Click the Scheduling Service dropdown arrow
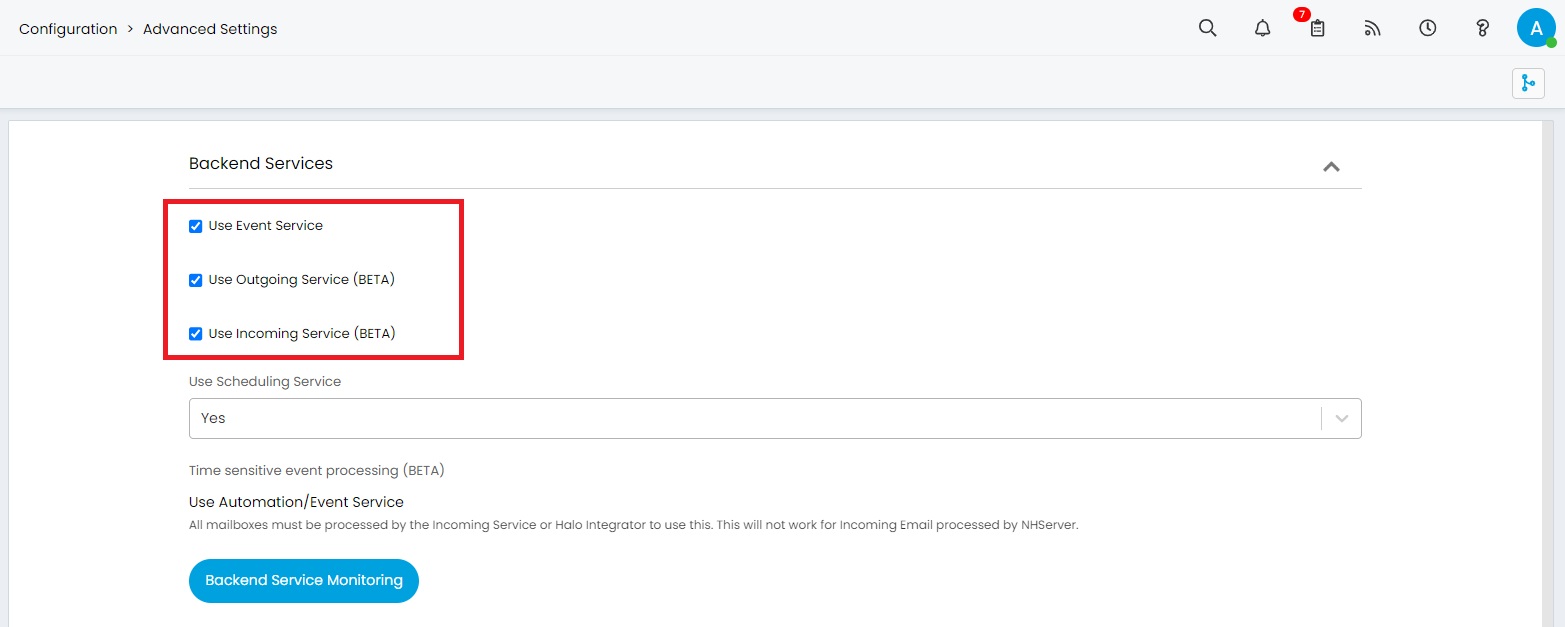Screen dimensions: 1565x627 [x=1341, y=418]
